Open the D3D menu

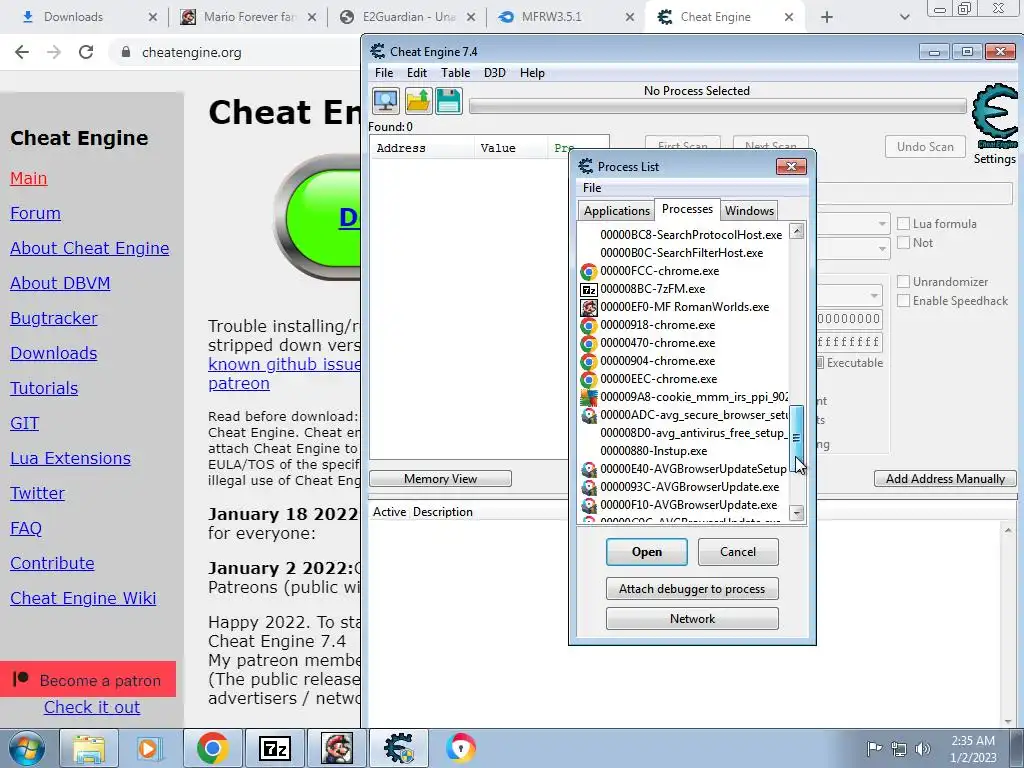pos(494,72)
